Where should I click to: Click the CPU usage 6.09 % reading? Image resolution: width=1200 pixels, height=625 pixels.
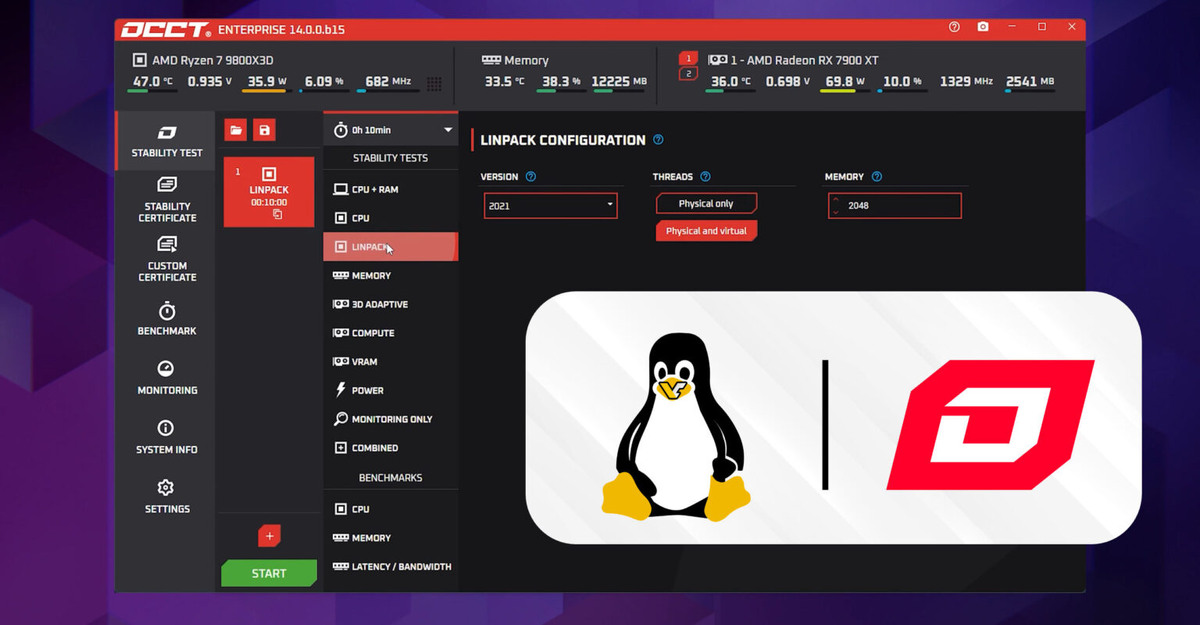click(x=324, y=82)
